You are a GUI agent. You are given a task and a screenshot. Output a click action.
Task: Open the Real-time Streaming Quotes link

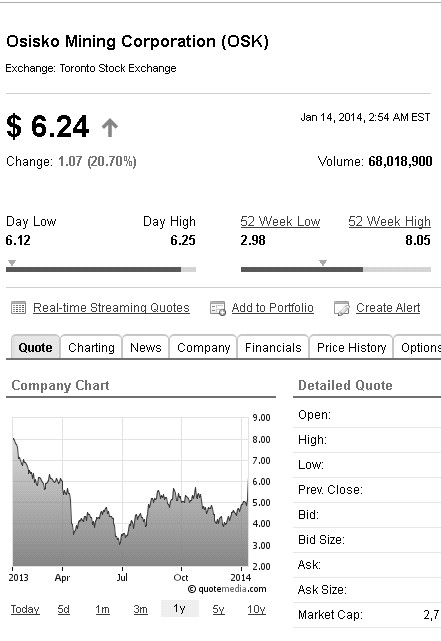pyautogui.click(x=111, y=308)
